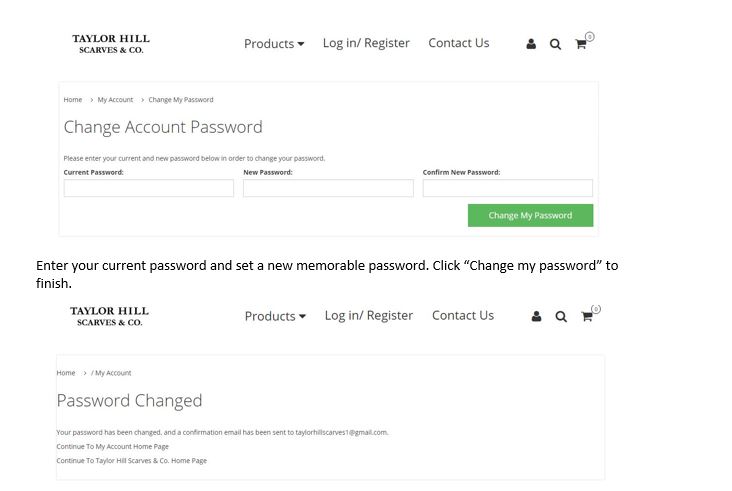Click the magnifier icon in the lower header
This screenshot has width=732, height=491.
pyautogui.click(x=561, y=317)
